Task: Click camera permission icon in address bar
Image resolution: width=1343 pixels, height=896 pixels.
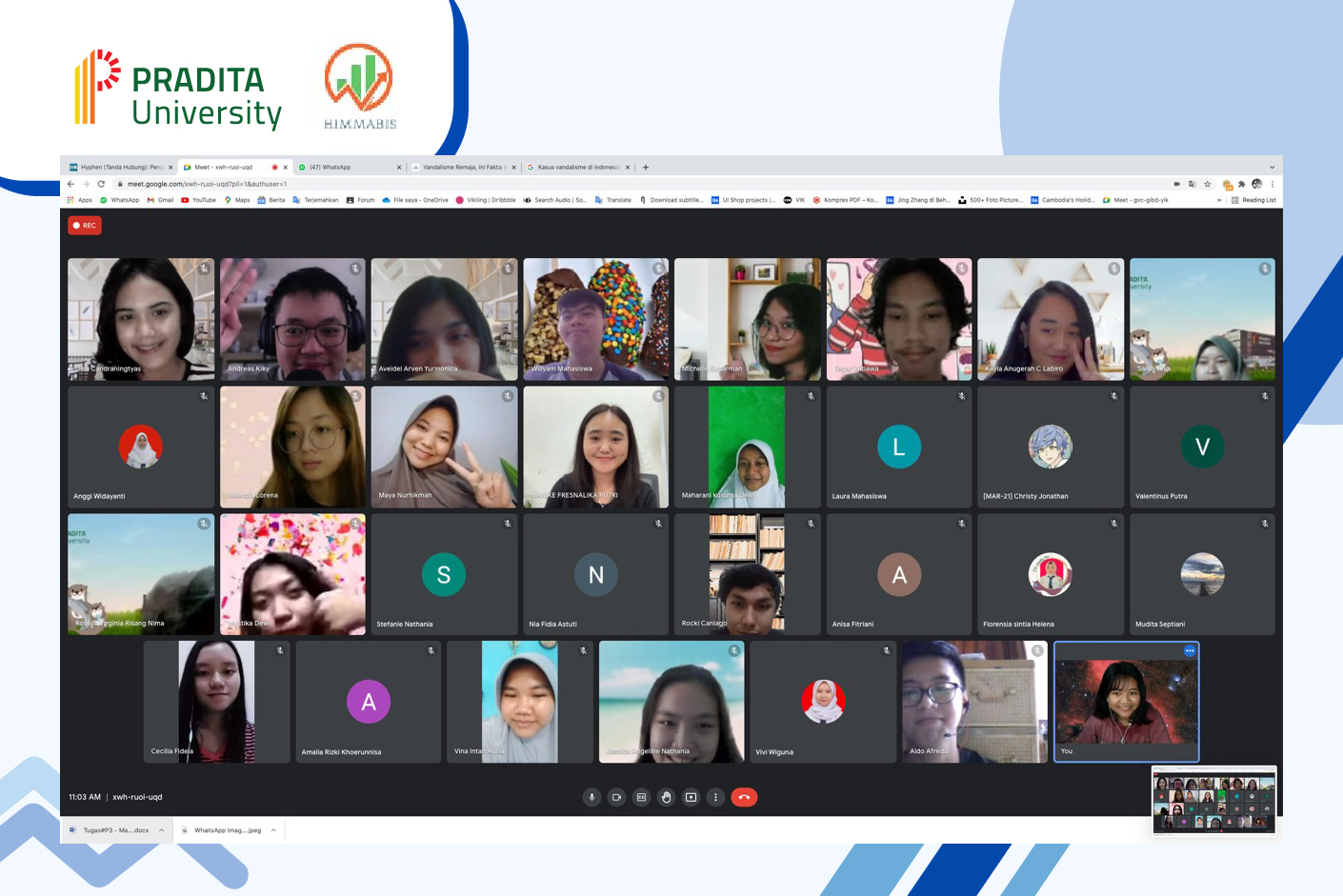Action: [1177, 184]
